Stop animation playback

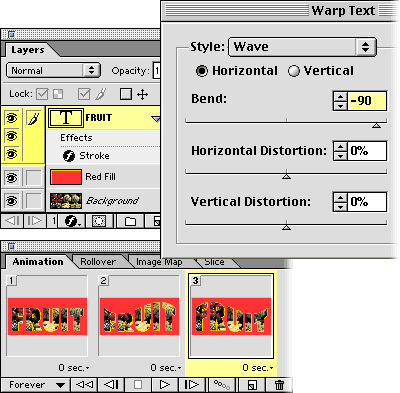pyautogui.click(x=138, y=385)
